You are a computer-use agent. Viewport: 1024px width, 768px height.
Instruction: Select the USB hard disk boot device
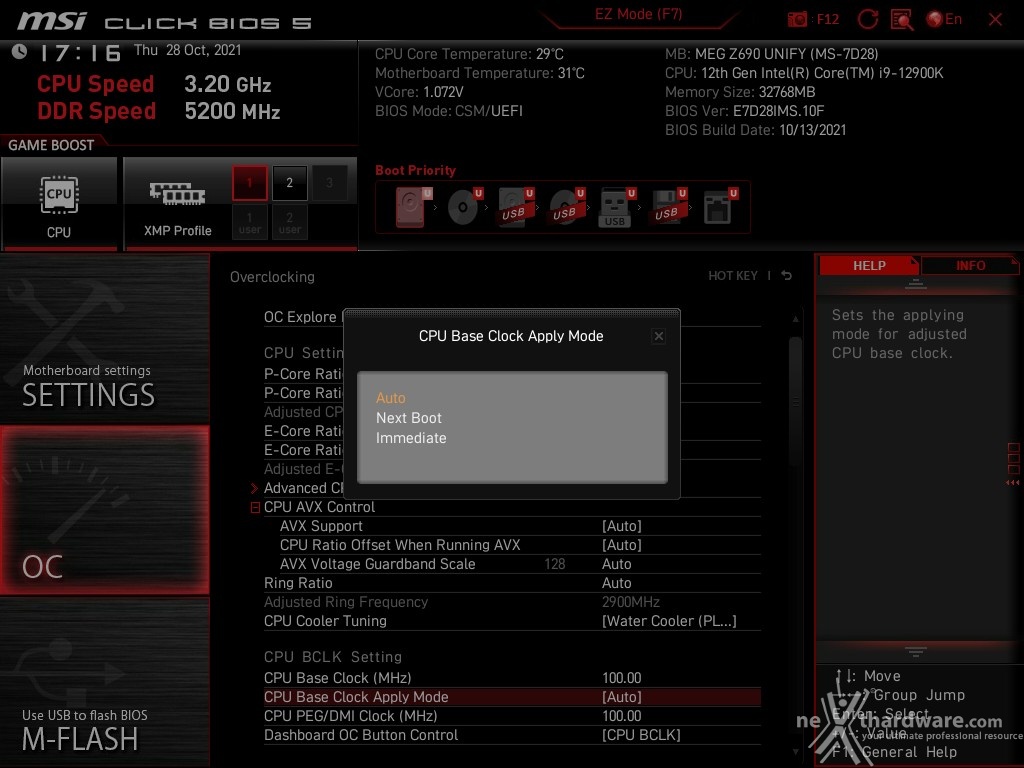pos(515,207)
